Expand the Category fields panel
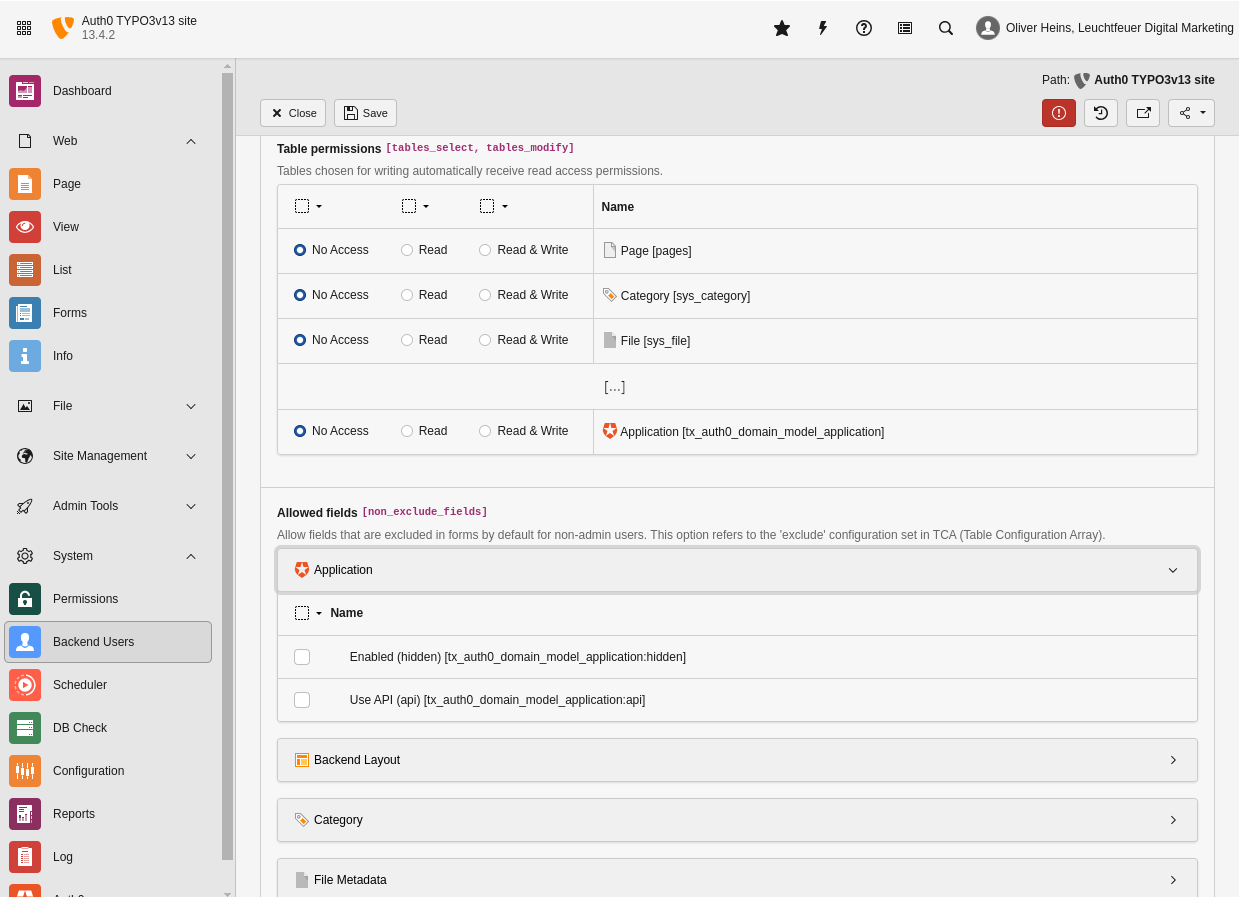 click(x=737, y=820)
